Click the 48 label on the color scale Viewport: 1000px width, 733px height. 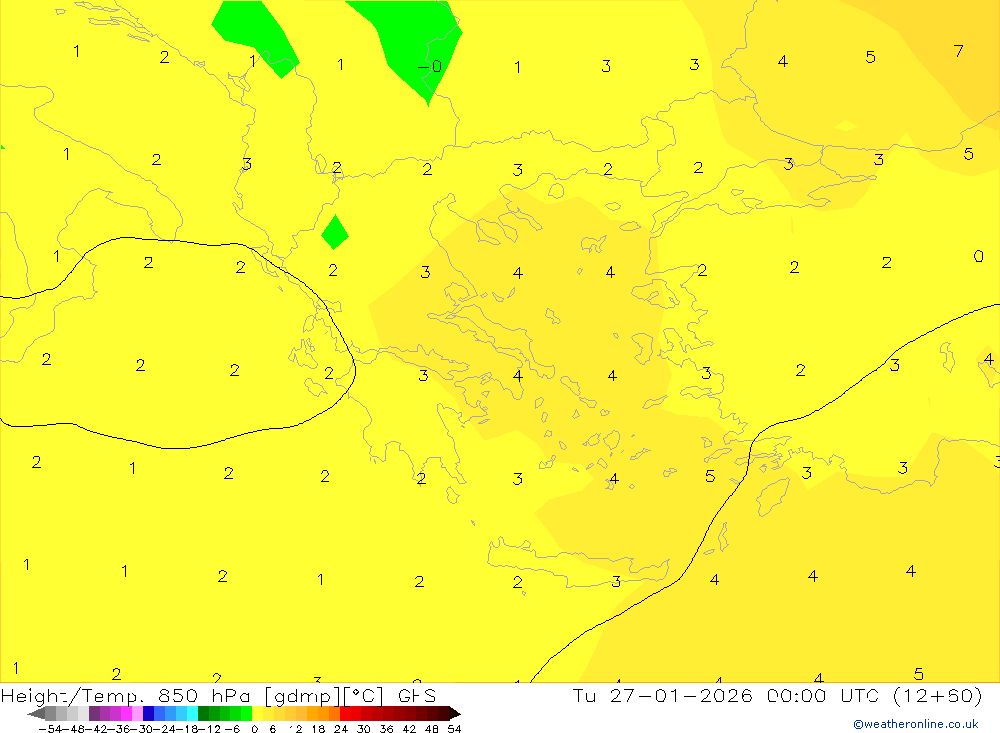point(432,729)
